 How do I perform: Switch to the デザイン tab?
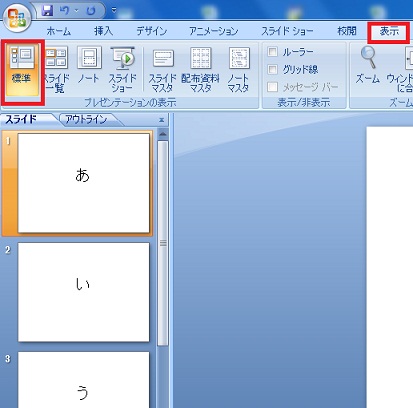[x=152, y=31]
